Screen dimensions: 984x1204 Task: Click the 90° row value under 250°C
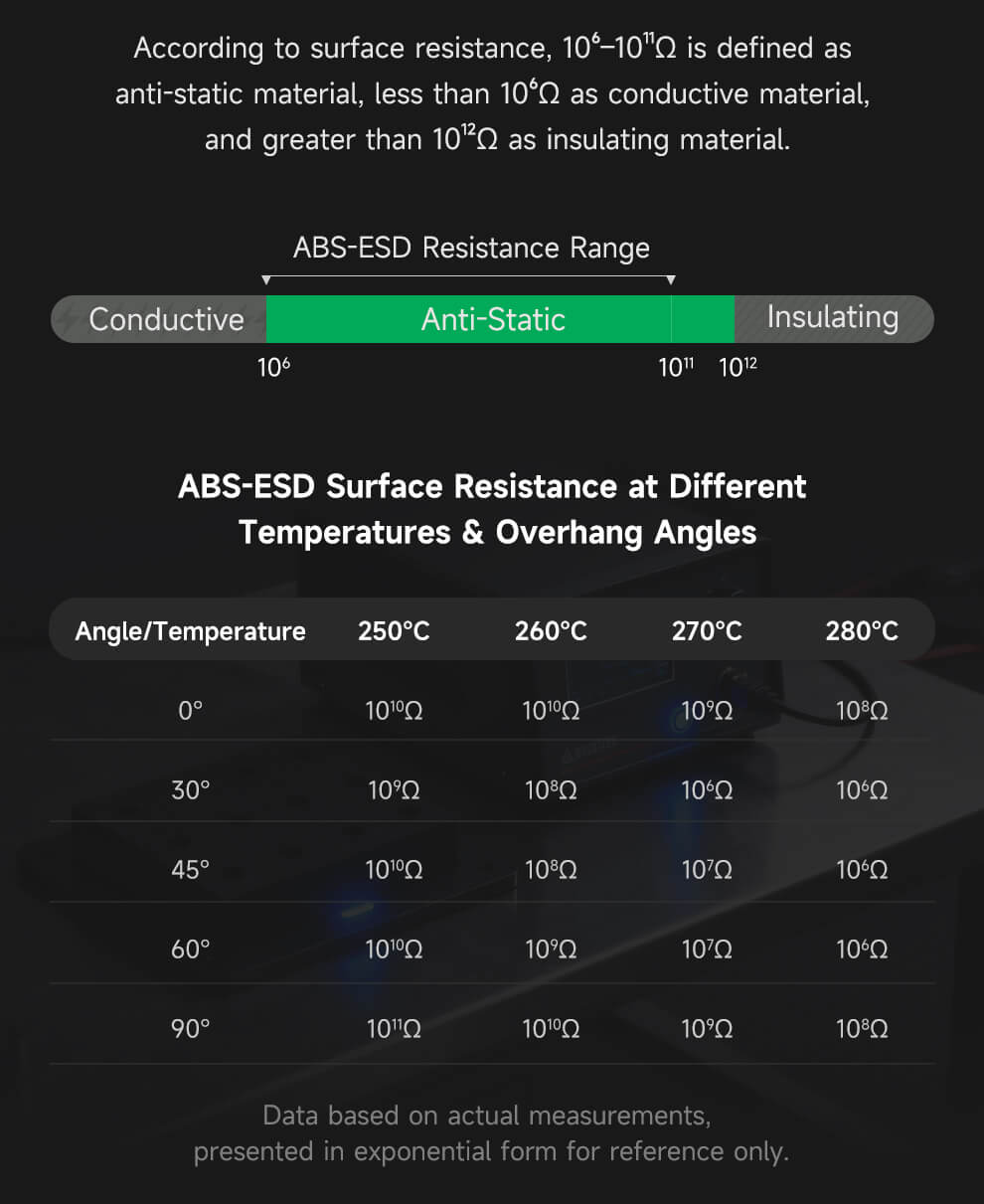click(394, 1029)
